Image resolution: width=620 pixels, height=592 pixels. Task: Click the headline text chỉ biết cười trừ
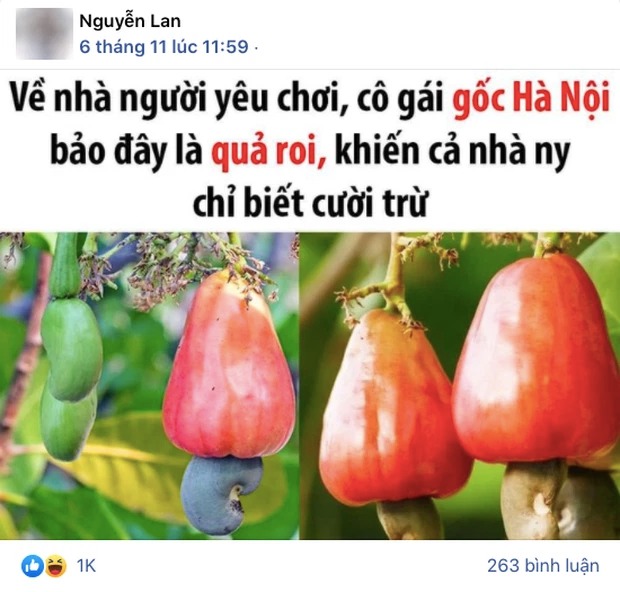pyautogui.click(x=311, y=203)
